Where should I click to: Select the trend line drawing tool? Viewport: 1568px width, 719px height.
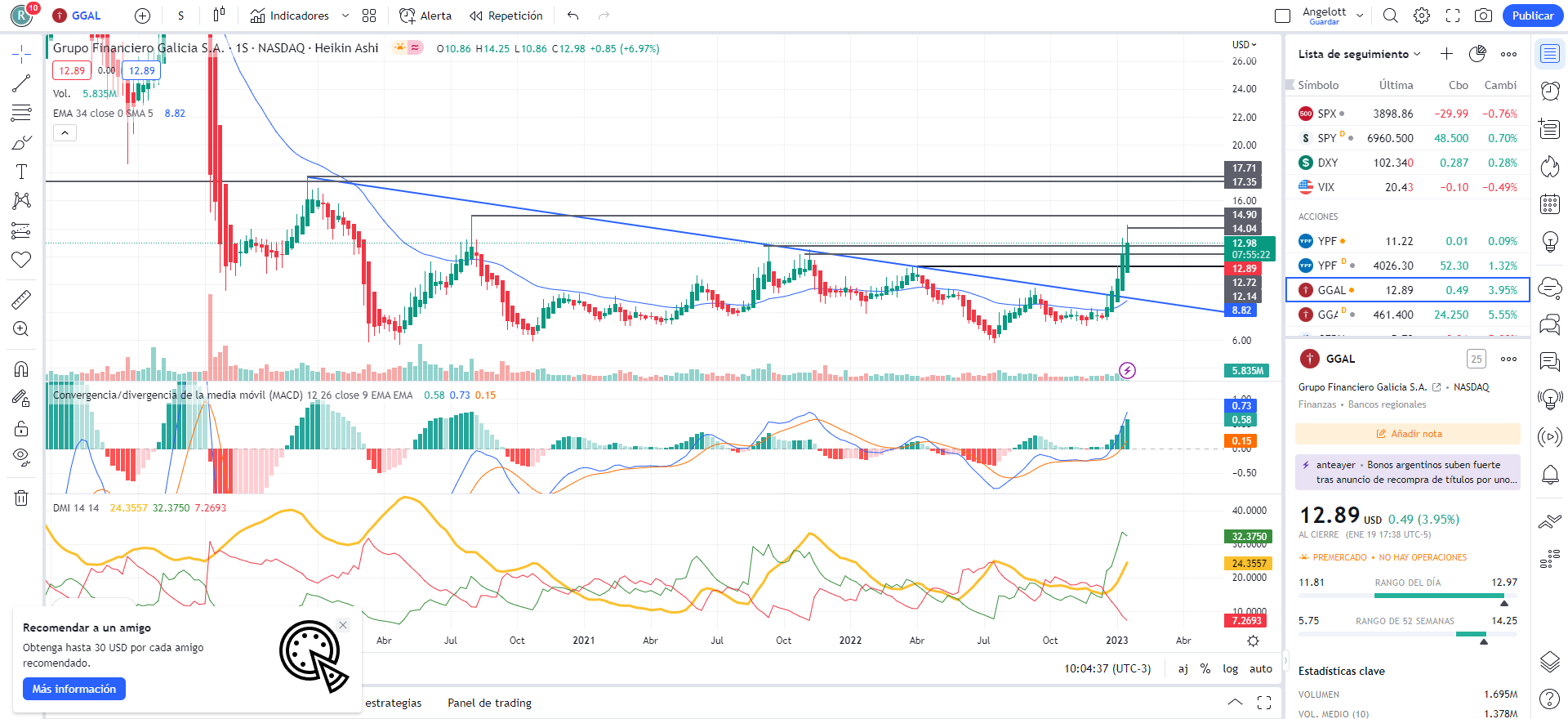[21, 83]
